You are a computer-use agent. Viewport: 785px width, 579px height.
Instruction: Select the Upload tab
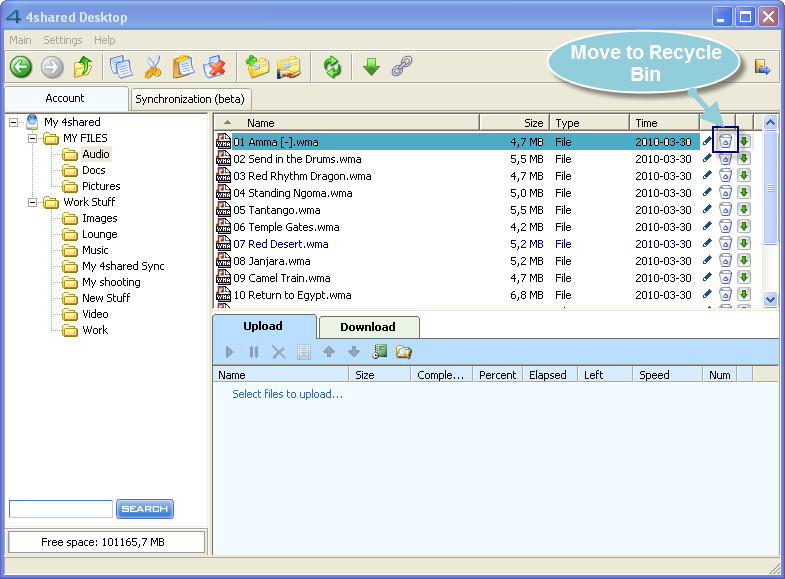[263, 326]
